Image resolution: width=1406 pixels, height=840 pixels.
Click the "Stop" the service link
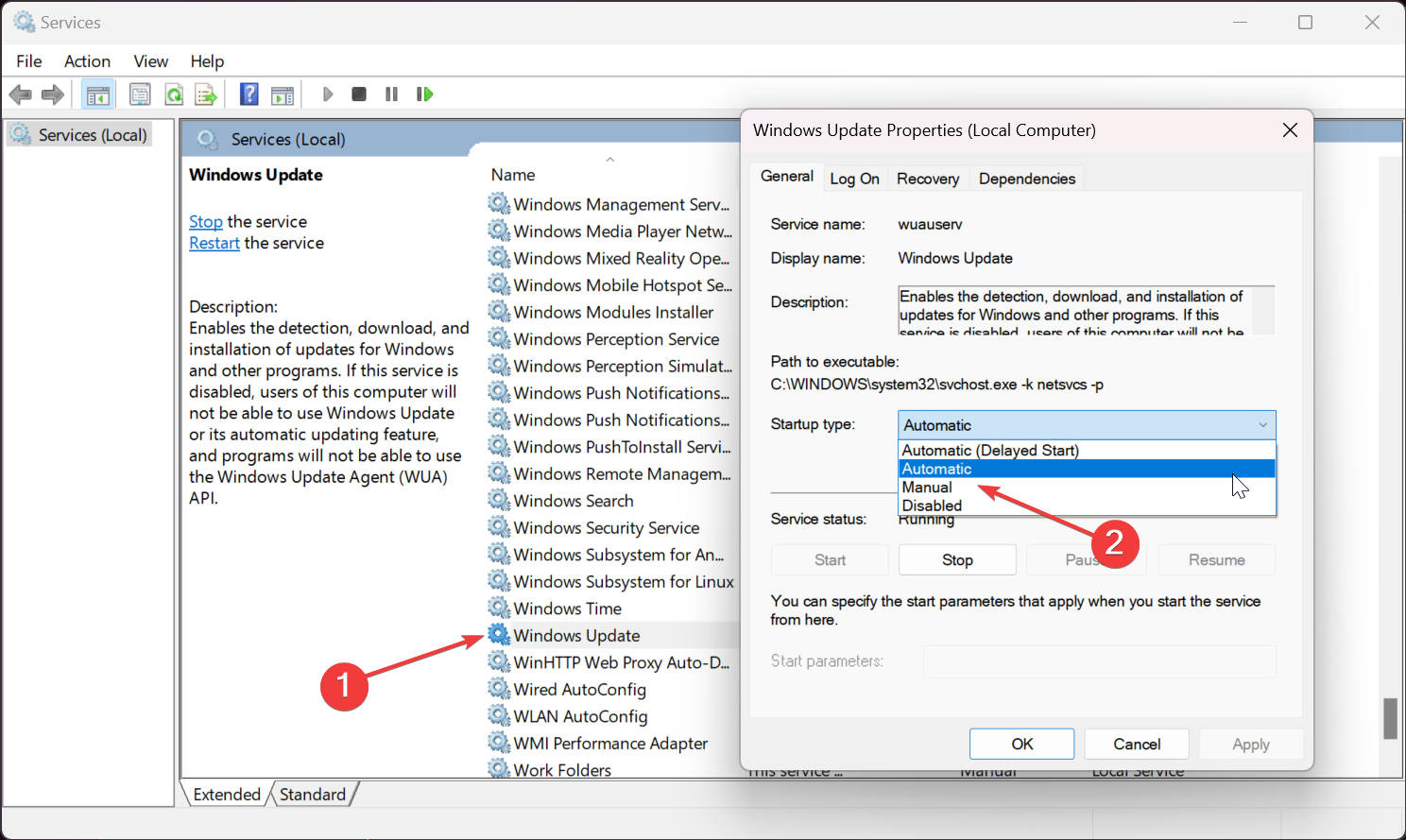point(206,222)
